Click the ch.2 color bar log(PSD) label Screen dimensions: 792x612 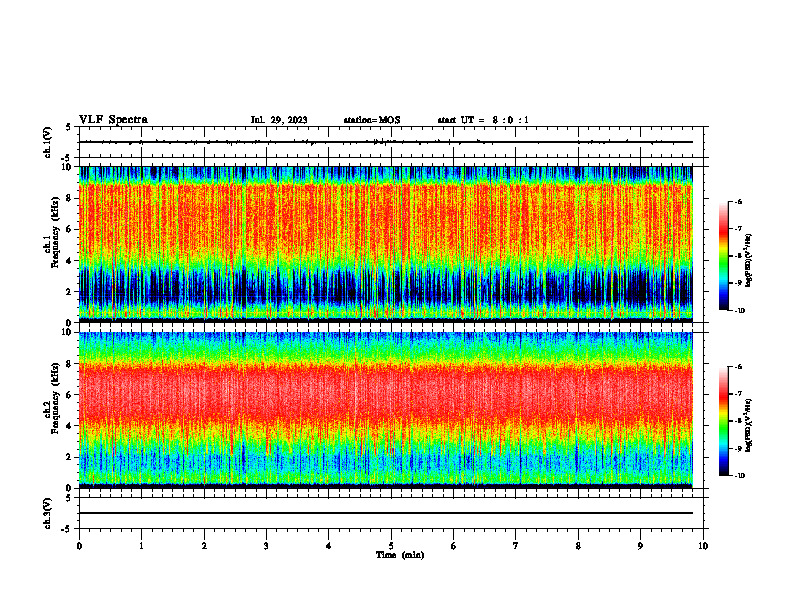coord(749,426)
